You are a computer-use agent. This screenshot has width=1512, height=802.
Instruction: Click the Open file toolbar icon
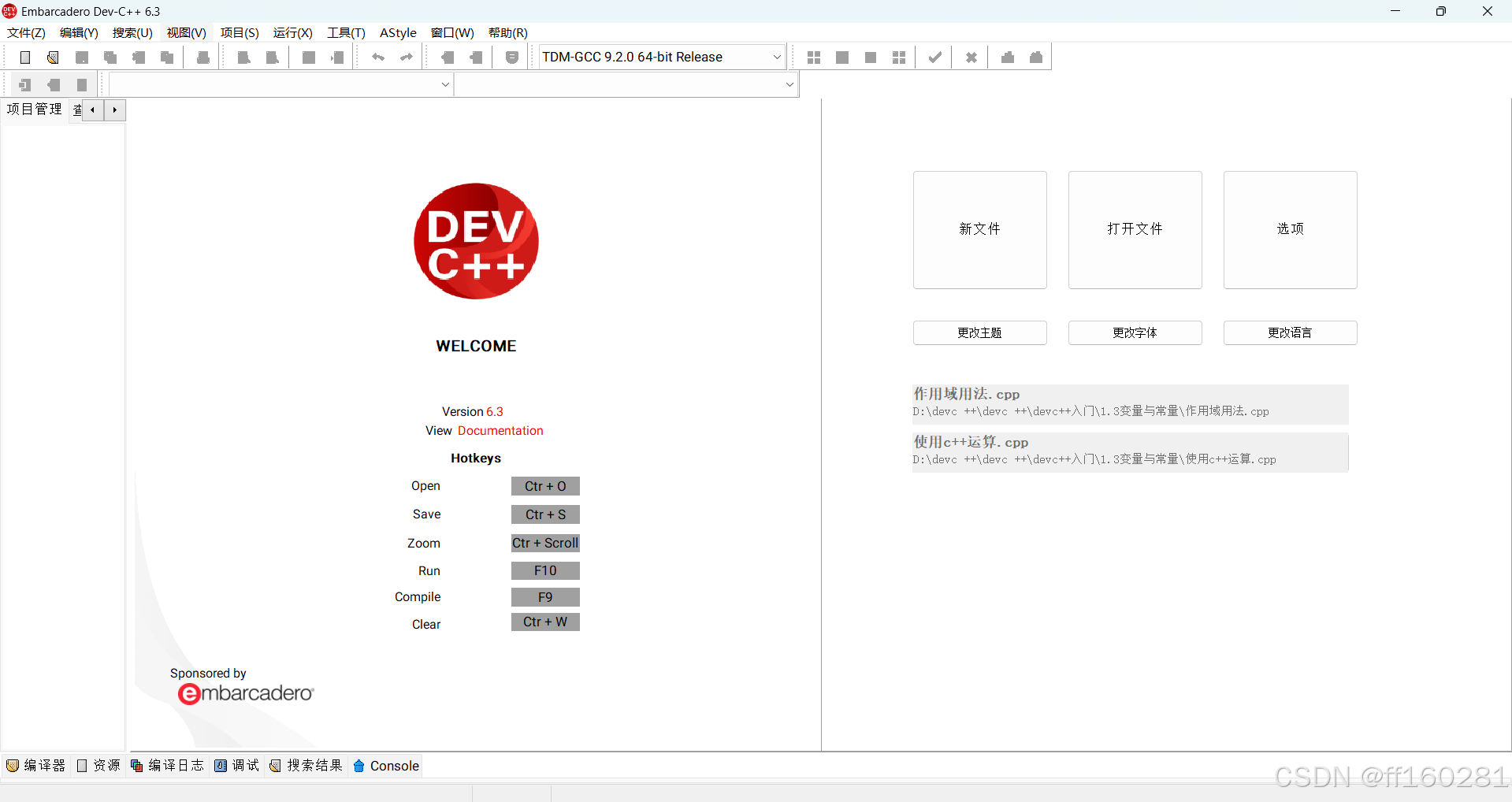[53, 57]
